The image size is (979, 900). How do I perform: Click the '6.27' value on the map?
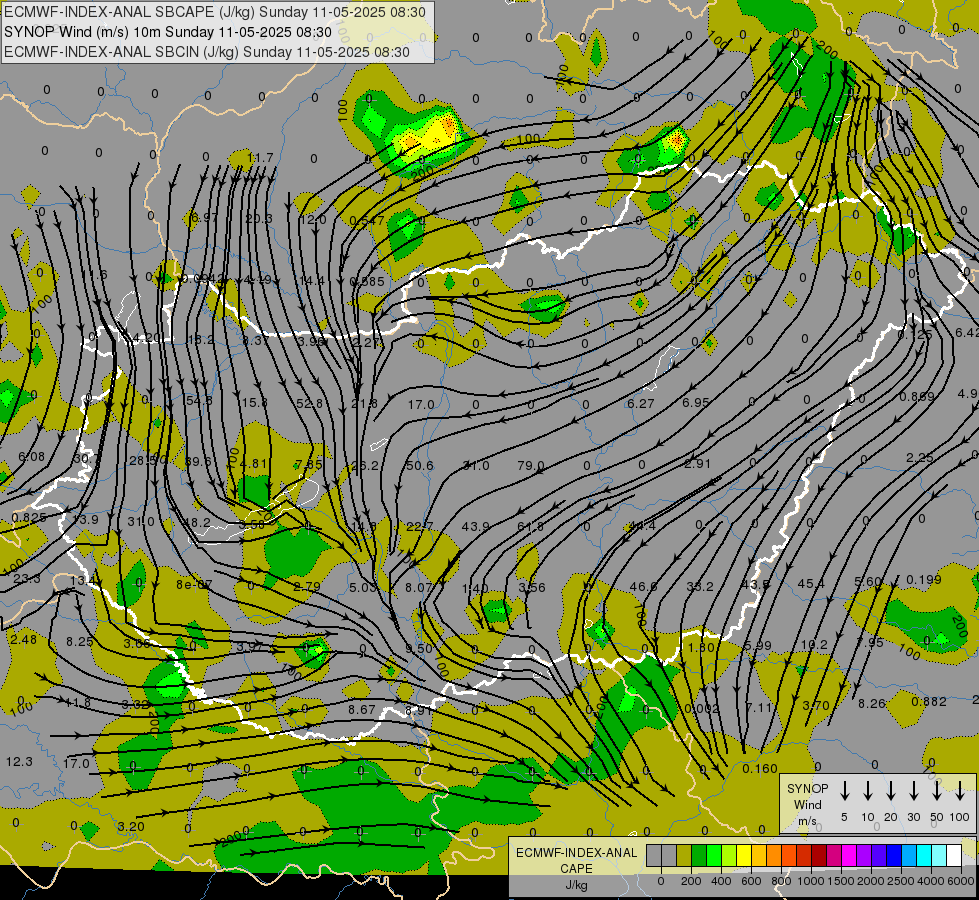(641, 404)
